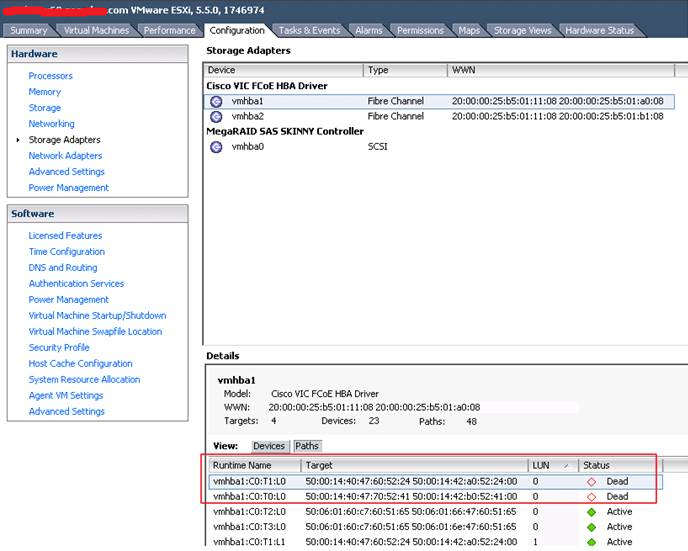Open Host Cache Configuration
Image resolution: width=688 pixels, height=551 pixels.
[80, 364]
